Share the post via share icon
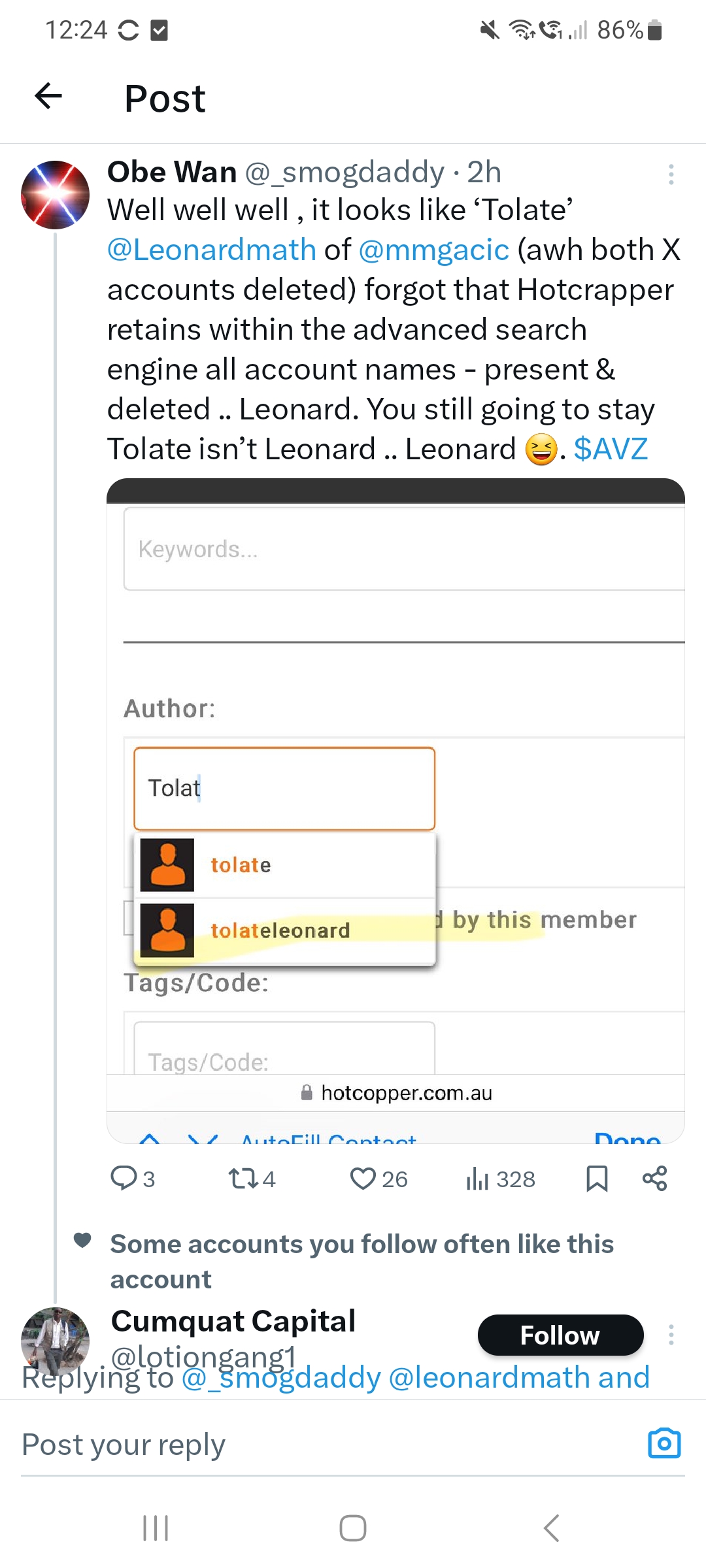706x1568 pixels. (x=654, y=1179)
